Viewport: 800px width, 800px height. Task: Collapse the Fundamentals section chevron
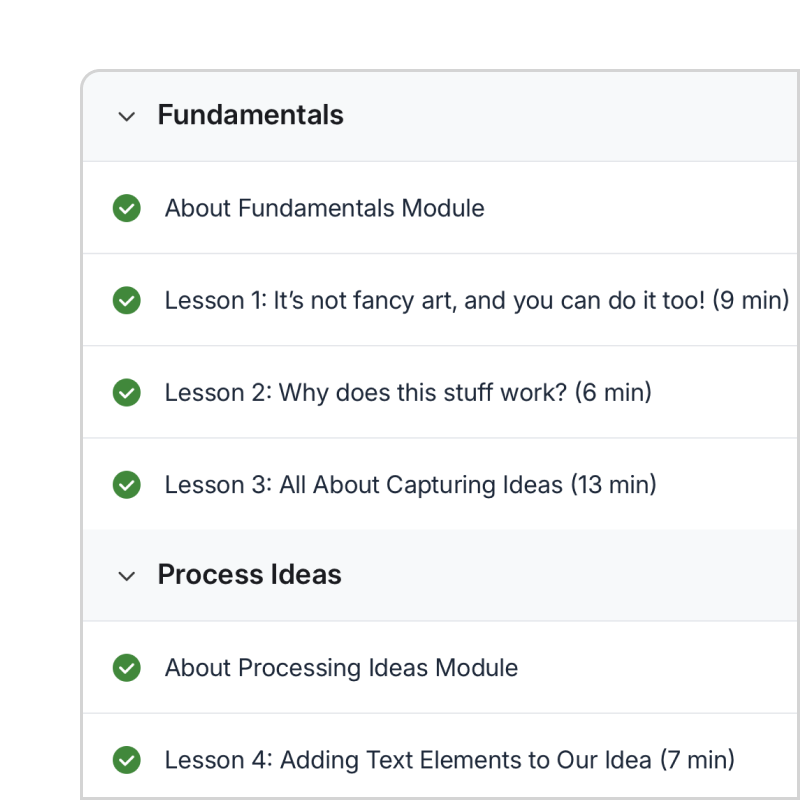click(126, 116)
